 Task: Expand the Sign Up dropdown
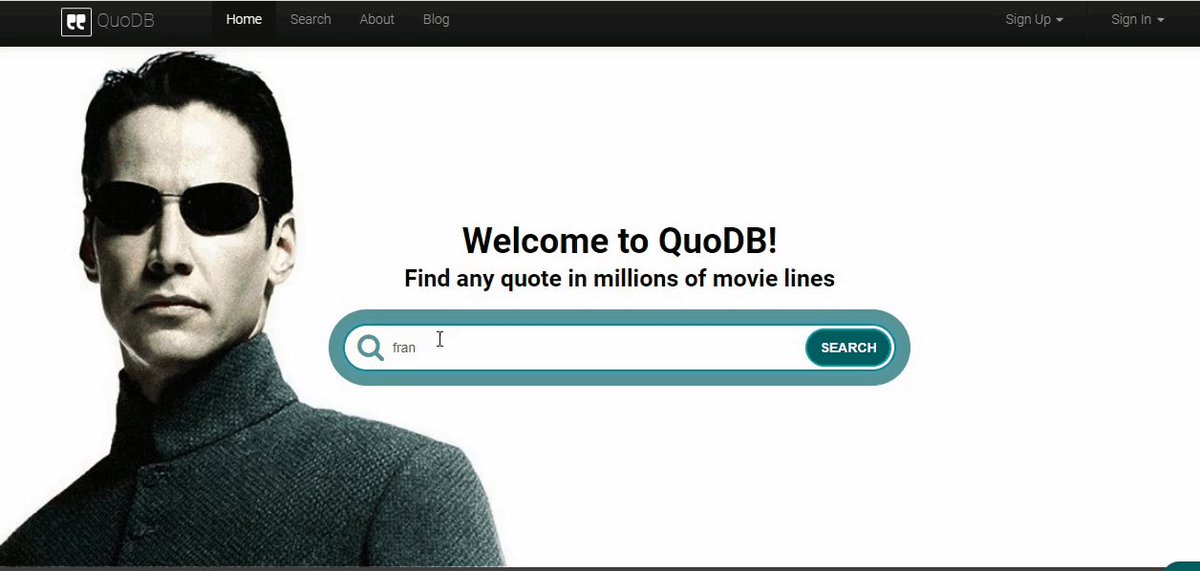1034,19
